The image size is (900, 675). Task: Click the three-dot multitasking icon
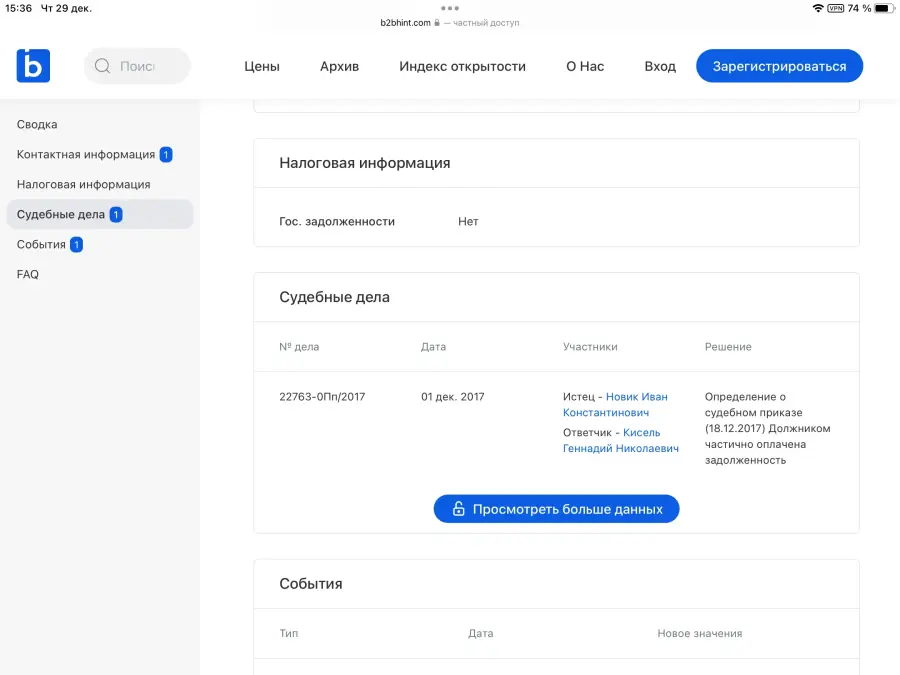point(450,8)
